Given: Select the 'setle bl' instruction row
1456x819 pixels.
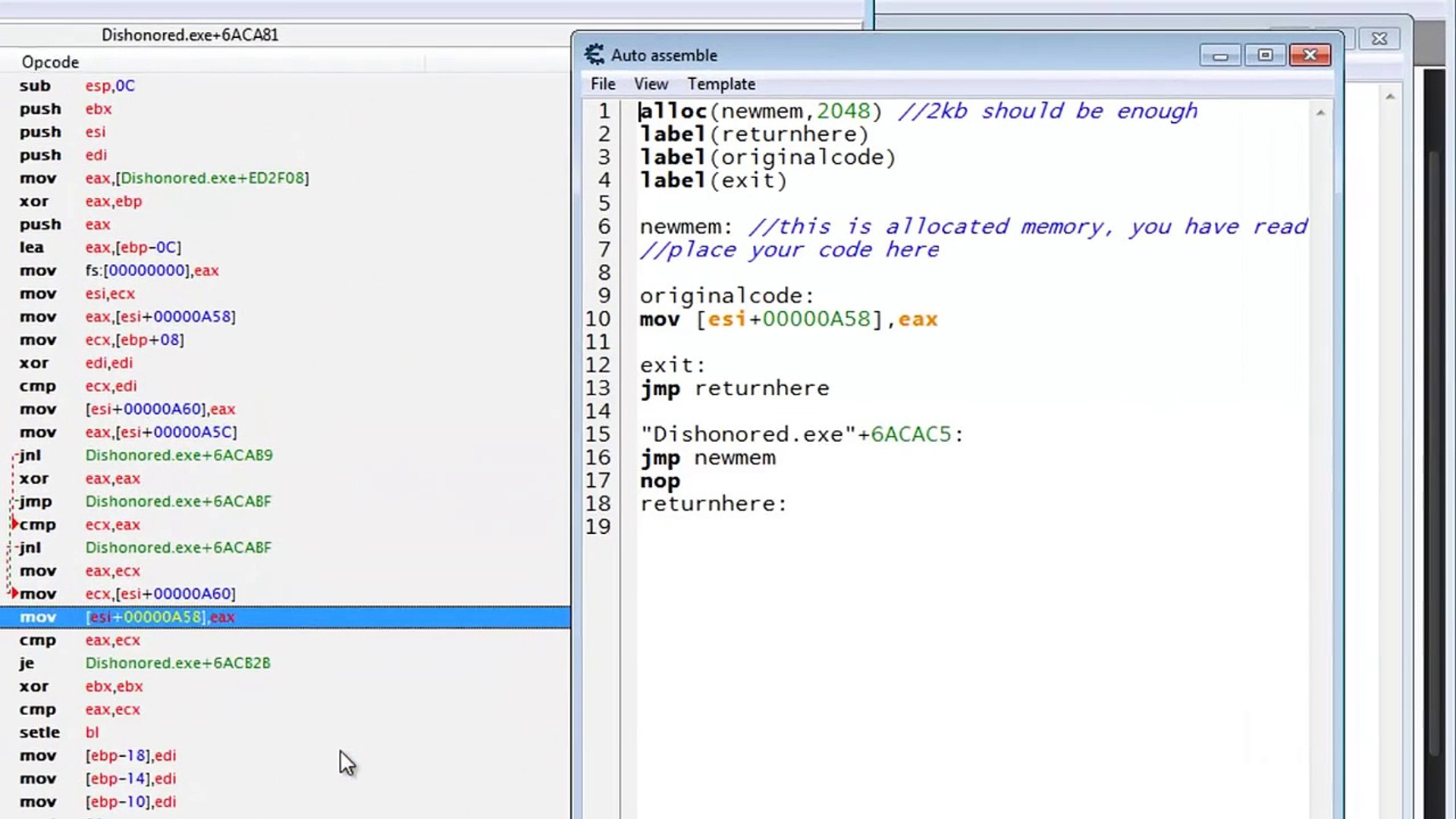Looking at the screenshot, I should [285, 733].
